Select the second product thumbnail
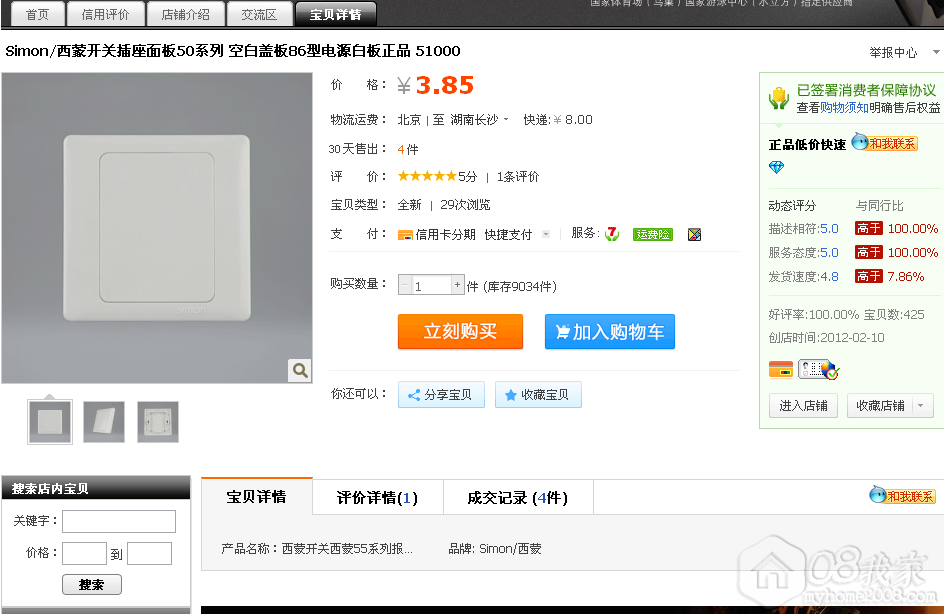 pyautogui.click(x=104, y=422)
